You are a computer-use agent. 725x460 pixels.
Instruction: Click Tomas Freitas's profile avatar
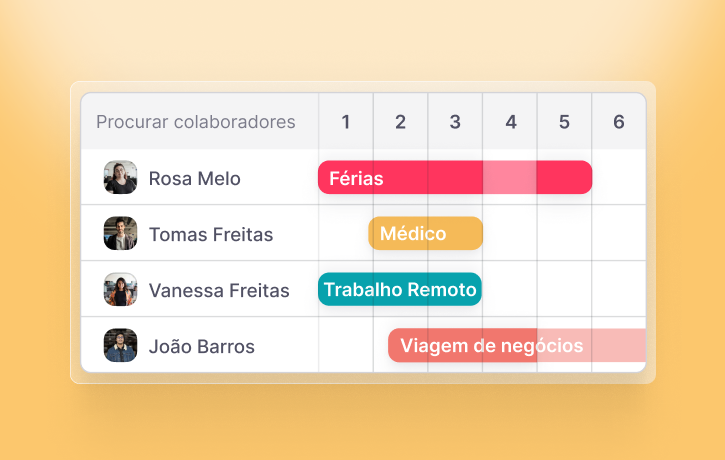coord(120,234)
